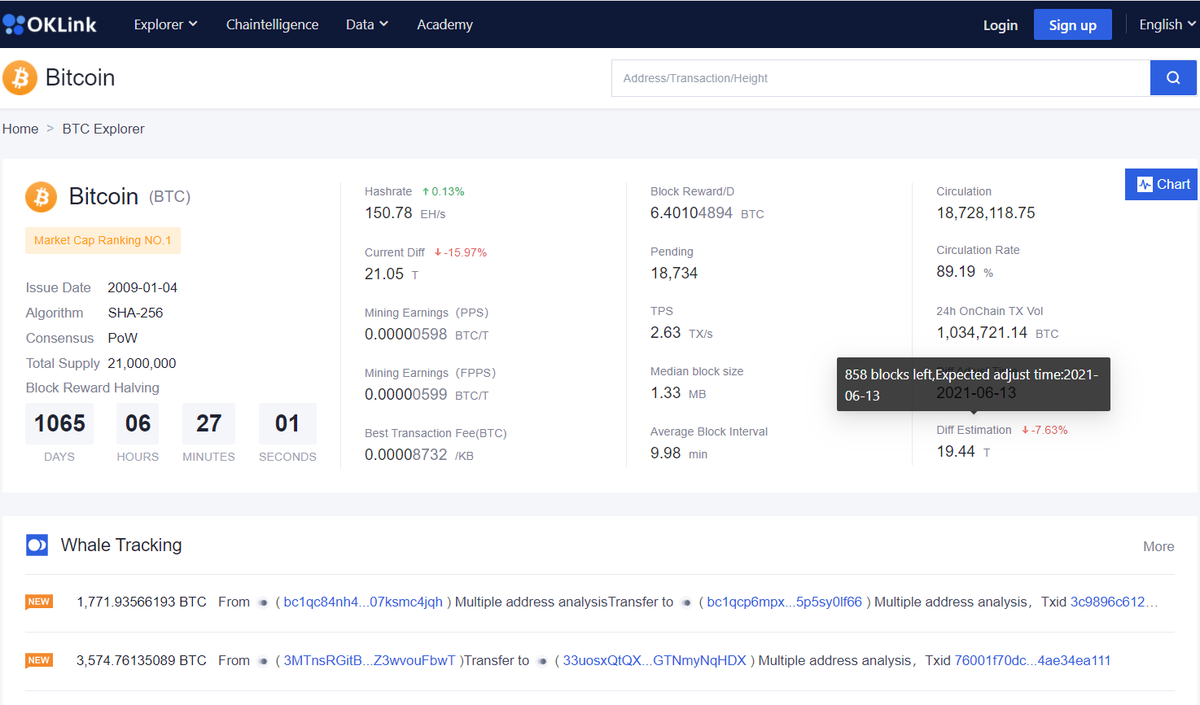Click Hashrate value 150.78 EH/s

pyautogui.click(x=405, y=213)
